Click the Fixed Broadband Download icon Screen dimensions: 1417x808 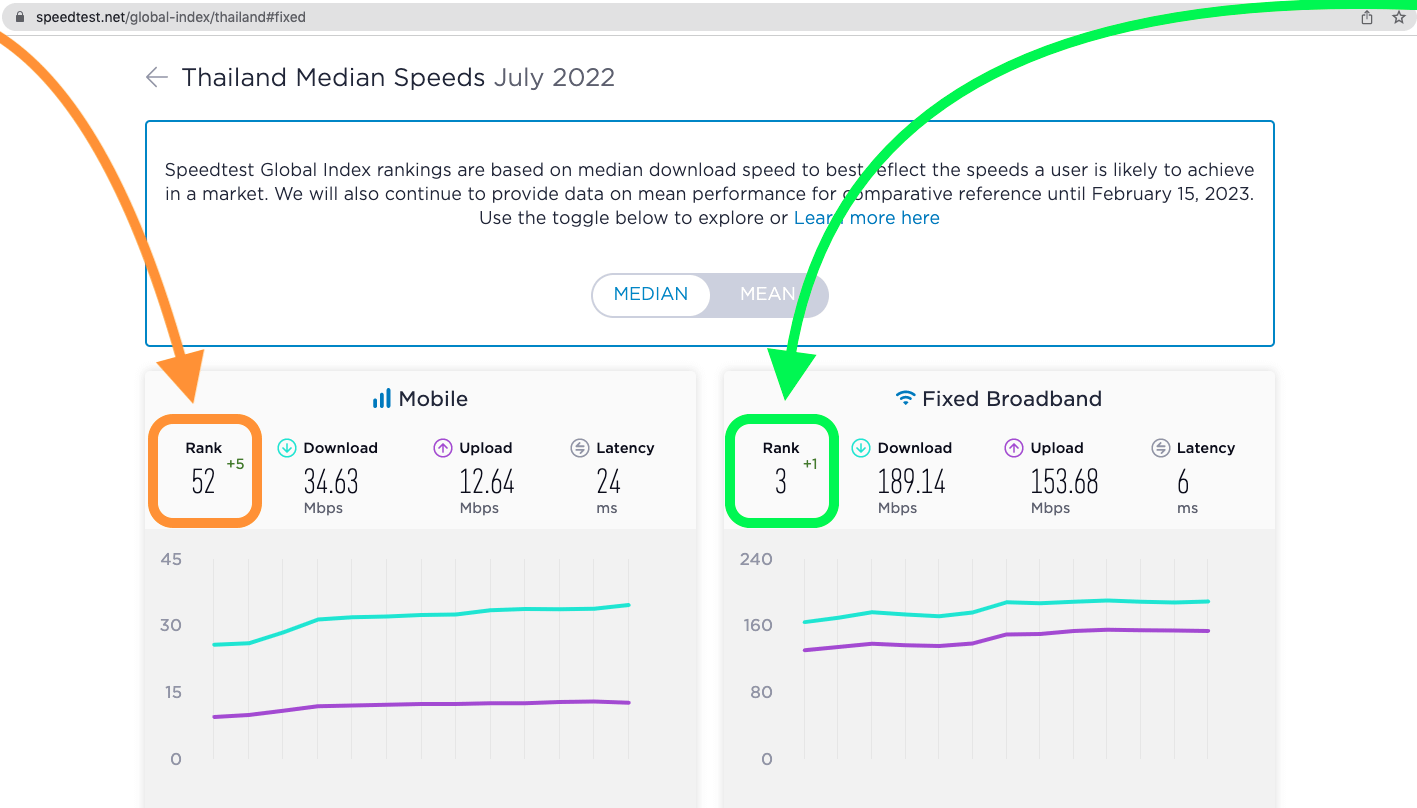861,447
